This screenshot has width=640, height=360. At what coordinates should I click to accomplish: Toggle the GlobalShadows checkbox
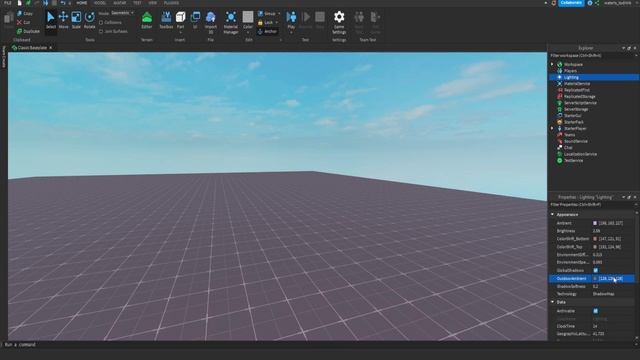596,271
